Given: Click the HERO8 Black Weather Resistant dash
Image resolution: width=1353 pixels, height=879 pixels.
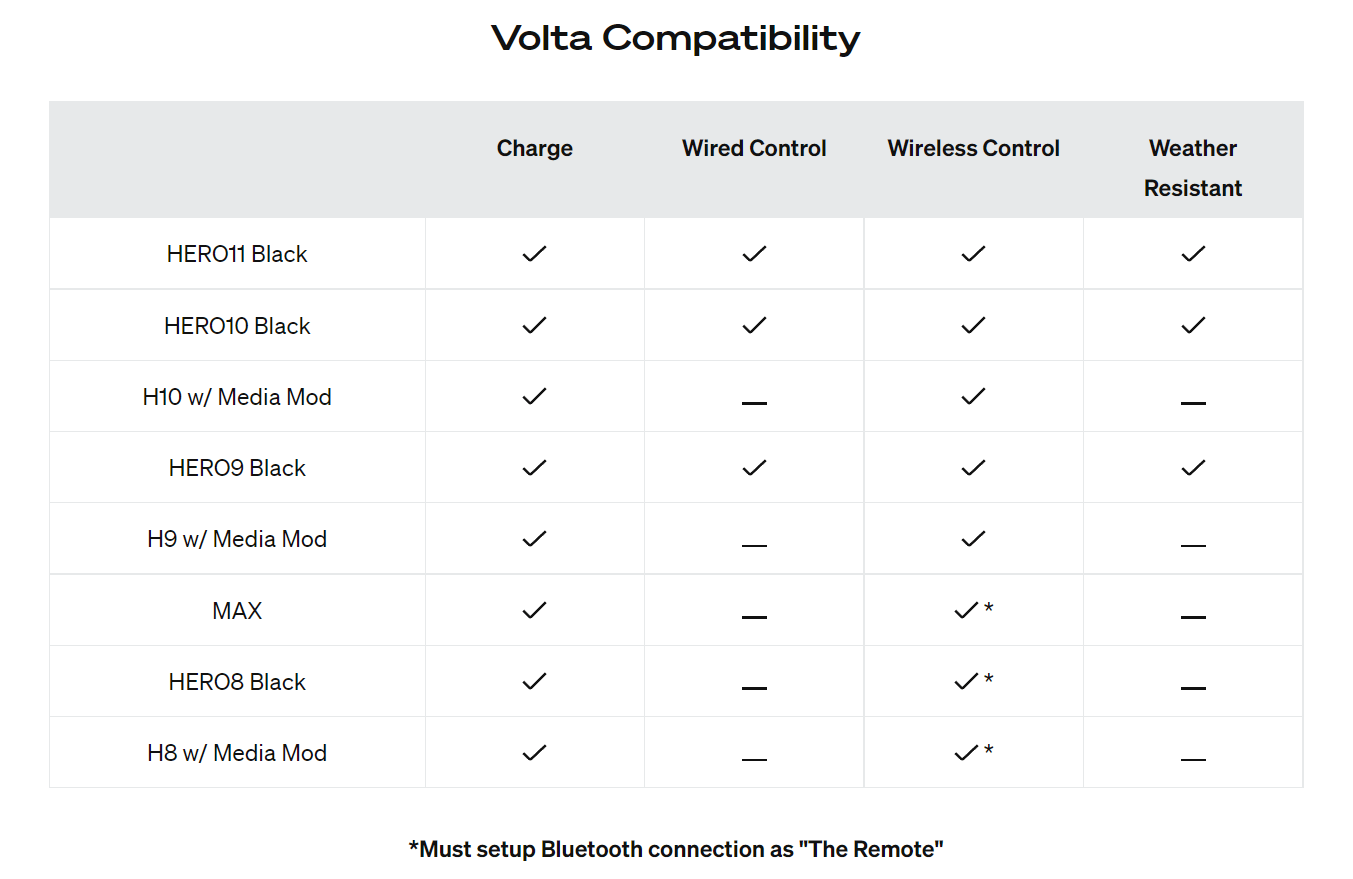Looking at the screenshot, I should [1193, 688].
